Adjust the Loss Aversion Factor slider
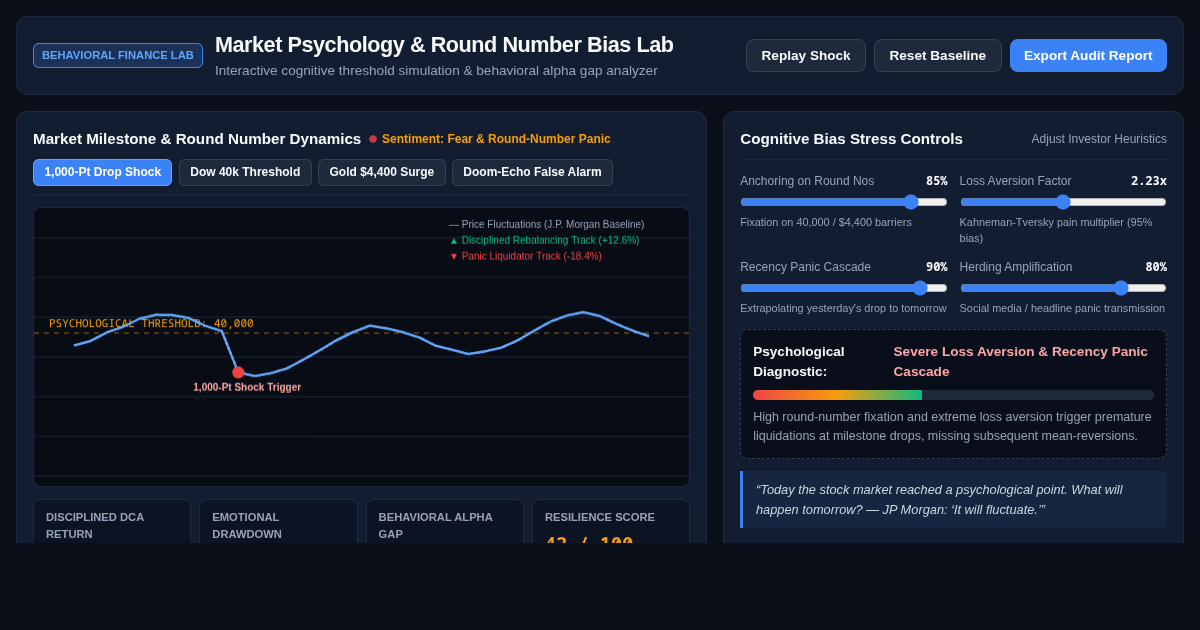The width and height of the screenshot is (1200, 630). click(1063, 202)
